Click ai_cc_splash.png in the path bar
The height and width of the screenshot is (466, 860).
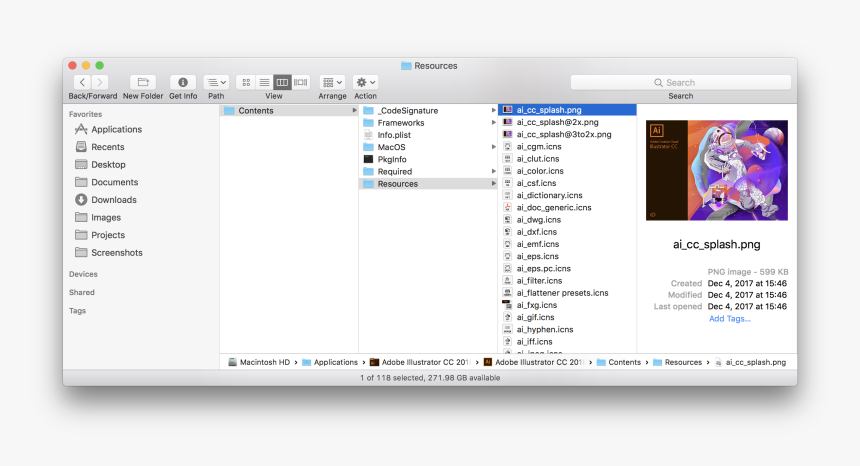(750, 362)
